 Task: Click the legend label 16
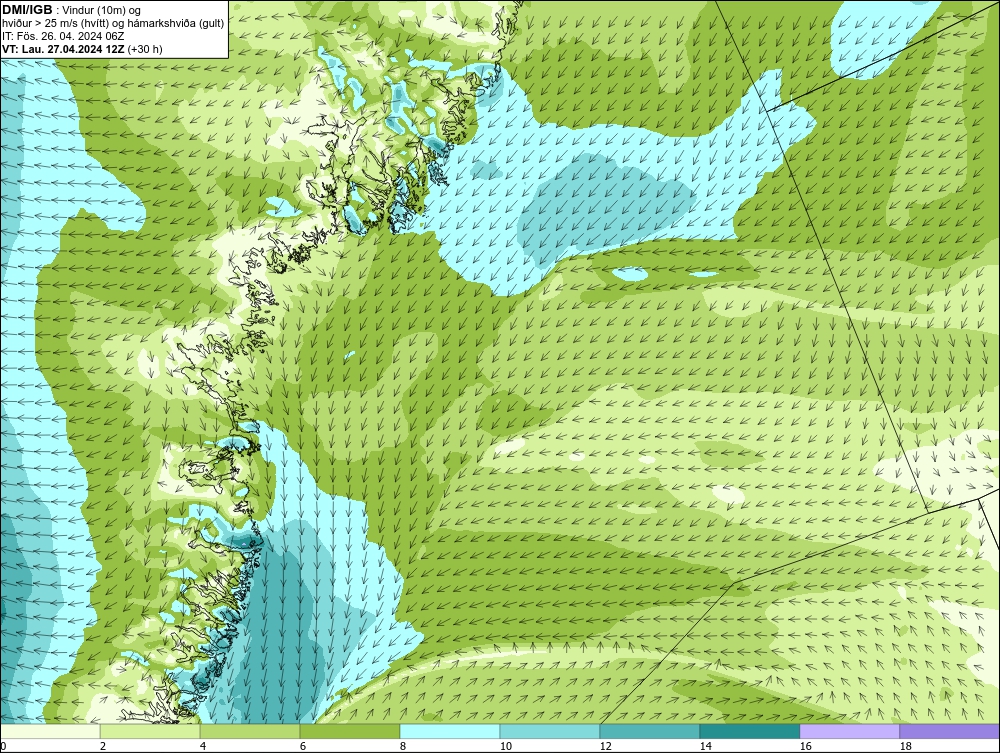coord(805,746)
